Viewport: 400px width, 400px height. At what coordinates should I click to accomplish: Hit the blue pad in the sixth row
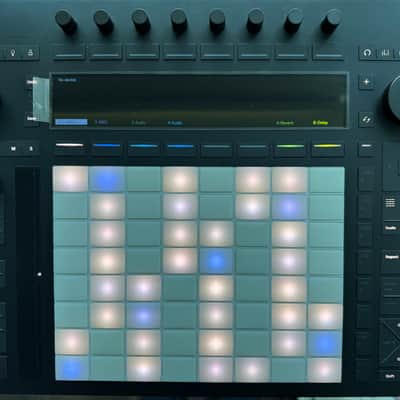click(x=143, y=315)
